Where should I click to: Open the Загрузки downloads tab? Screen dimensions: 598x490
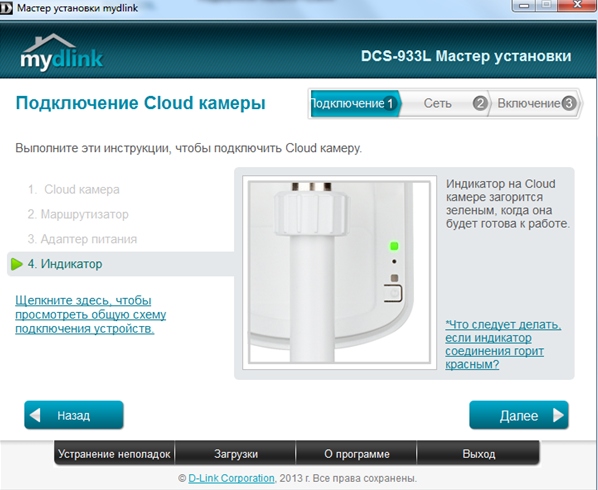pyautogui.click(x=235, y=454)
